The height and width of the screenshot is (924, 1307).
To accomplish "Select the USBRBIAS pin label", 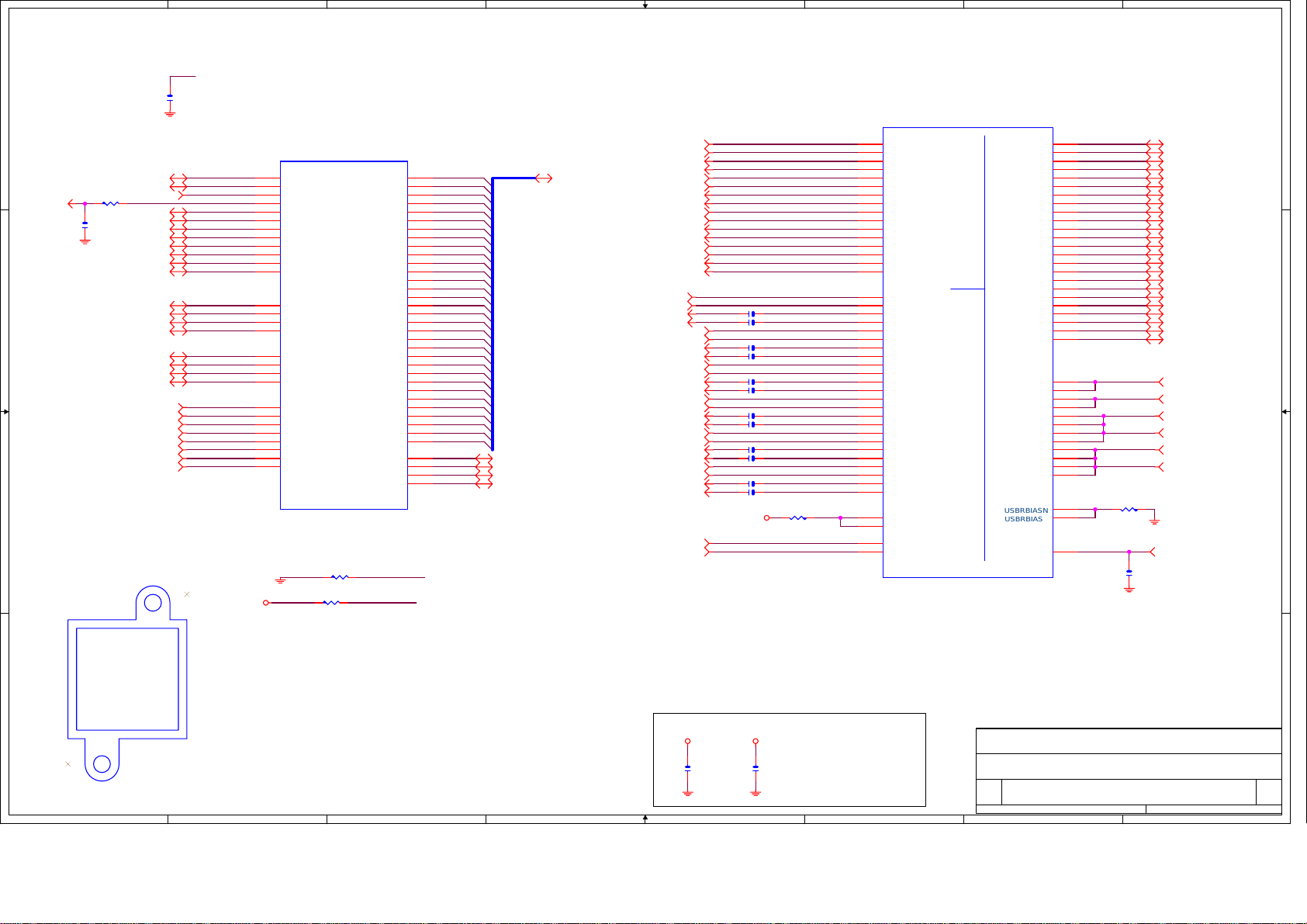I will point(1023,519).
